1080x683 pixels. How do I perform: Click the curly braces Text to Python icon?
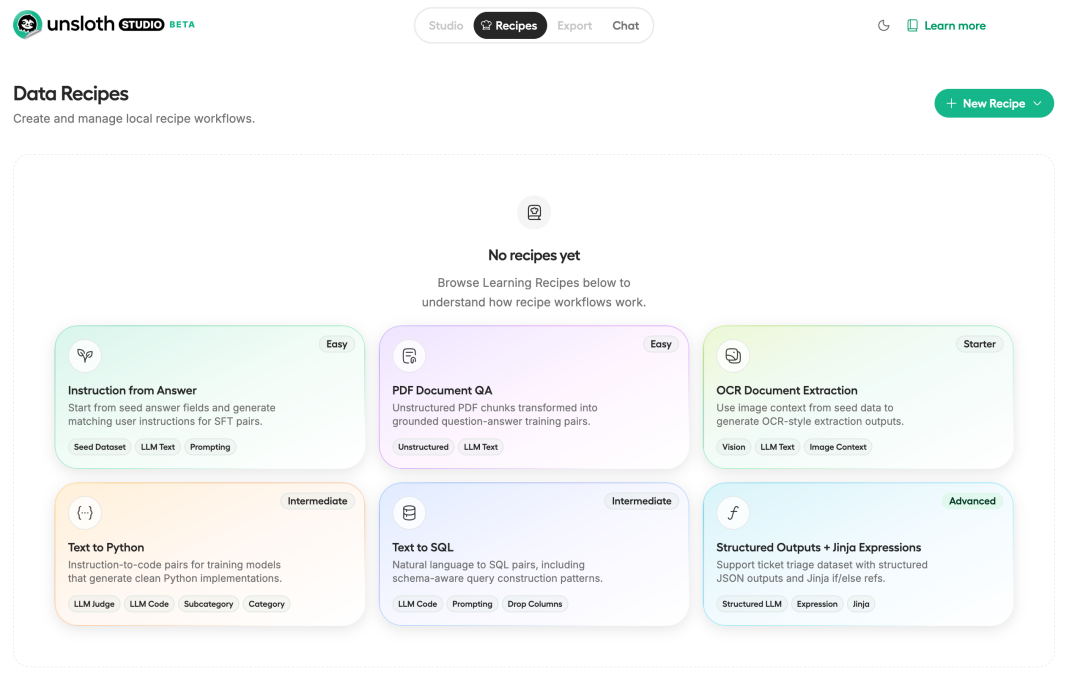(x=85, y=512)
